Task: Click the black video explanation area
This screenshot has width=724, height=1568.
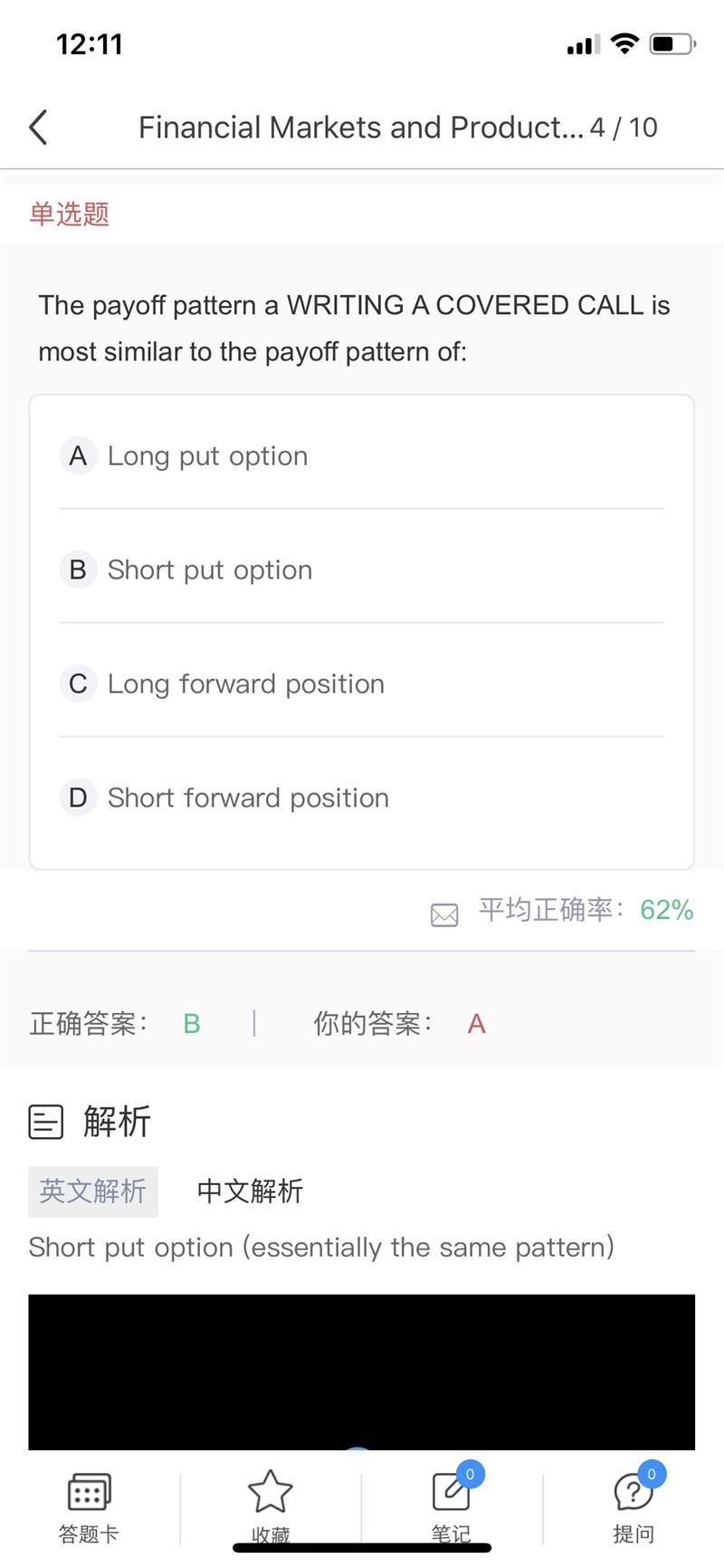Action: tap(362, 1372)
